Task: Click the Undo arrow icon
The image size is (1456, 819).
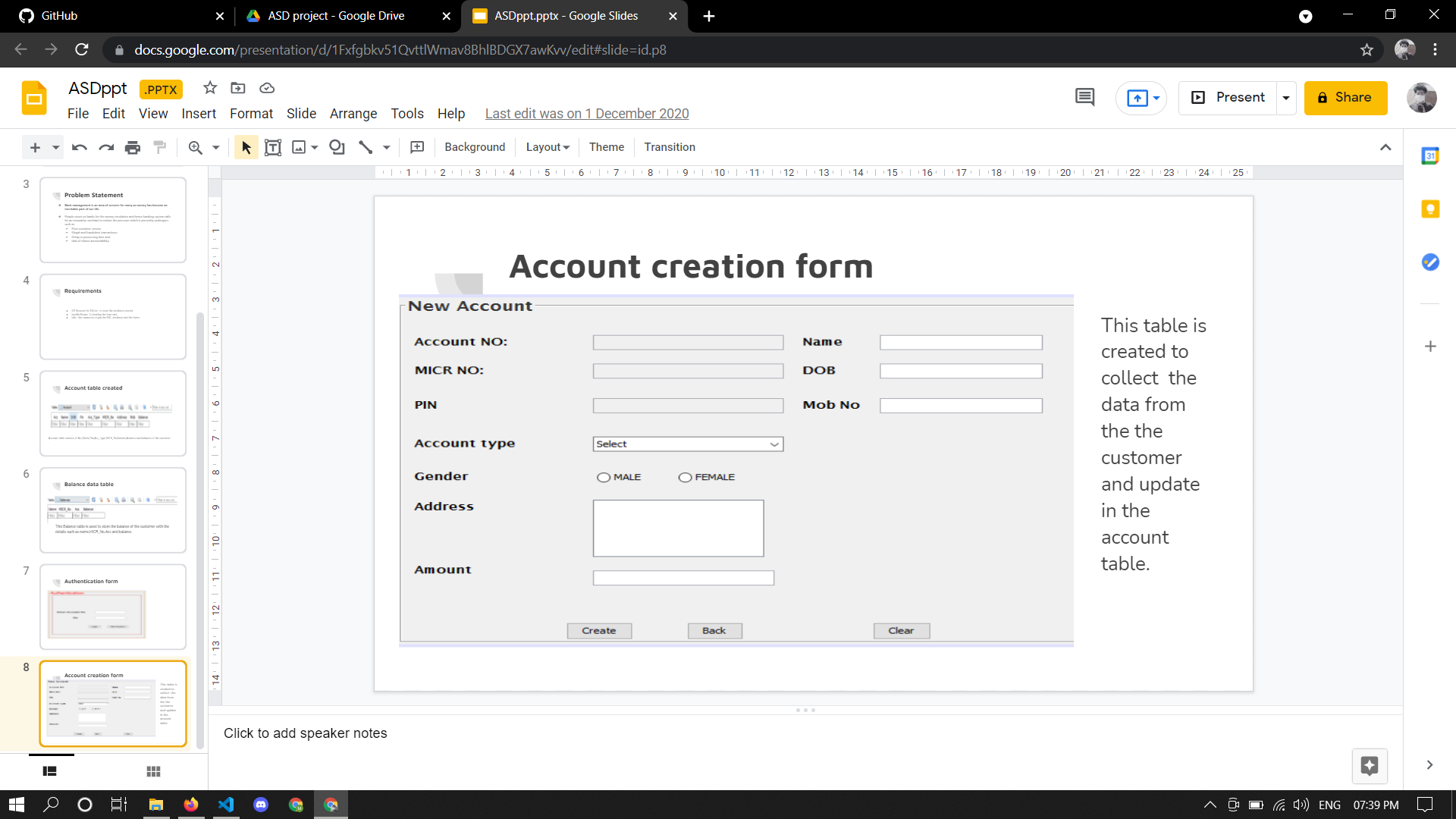Action: 80,147
